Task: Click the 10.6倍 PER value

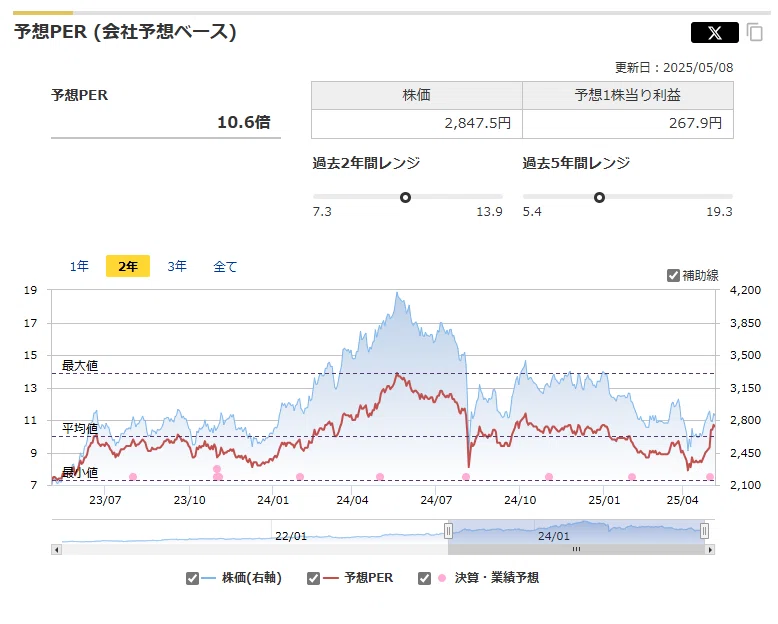Action: (244, 122)
